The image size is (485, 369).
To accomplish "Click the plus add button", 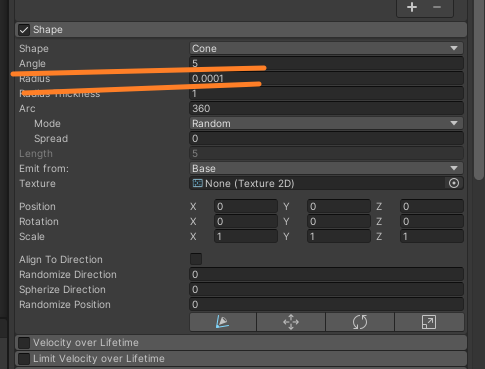I will click(x=412, y=7).
